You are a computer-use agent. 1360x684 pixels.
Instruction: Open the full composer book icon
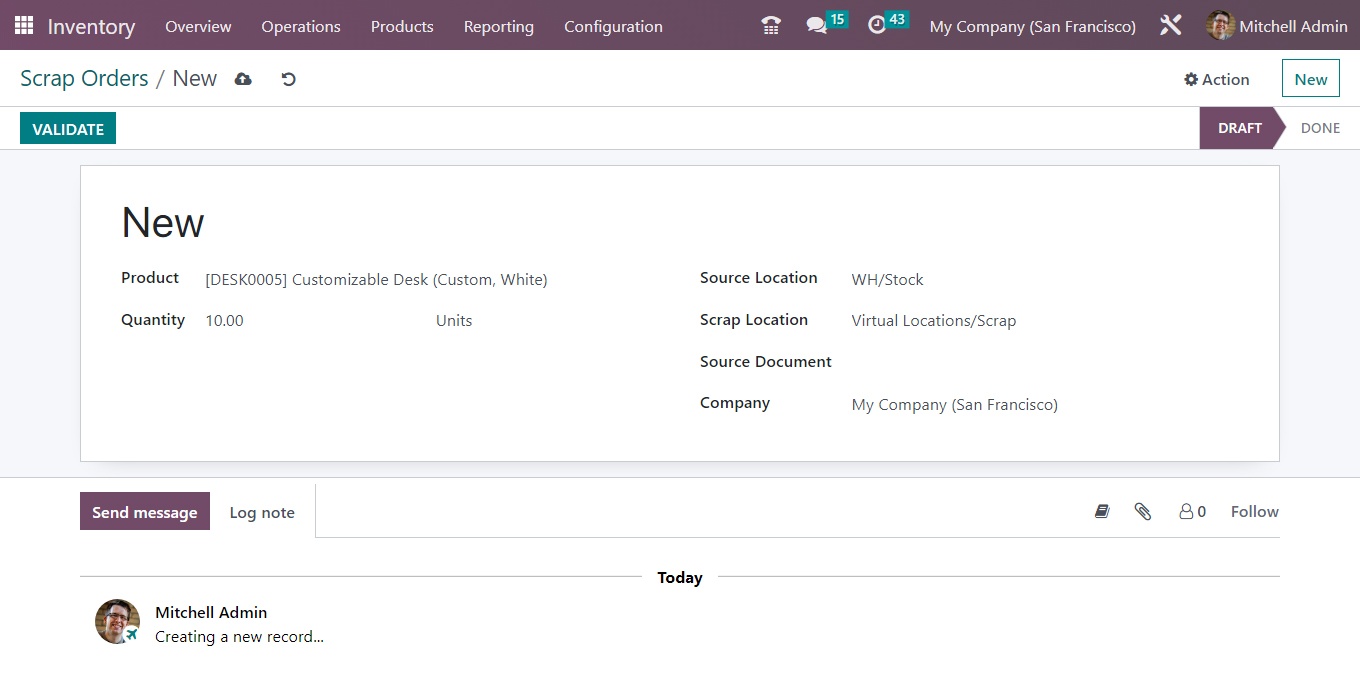click(x=1102, y=511)
